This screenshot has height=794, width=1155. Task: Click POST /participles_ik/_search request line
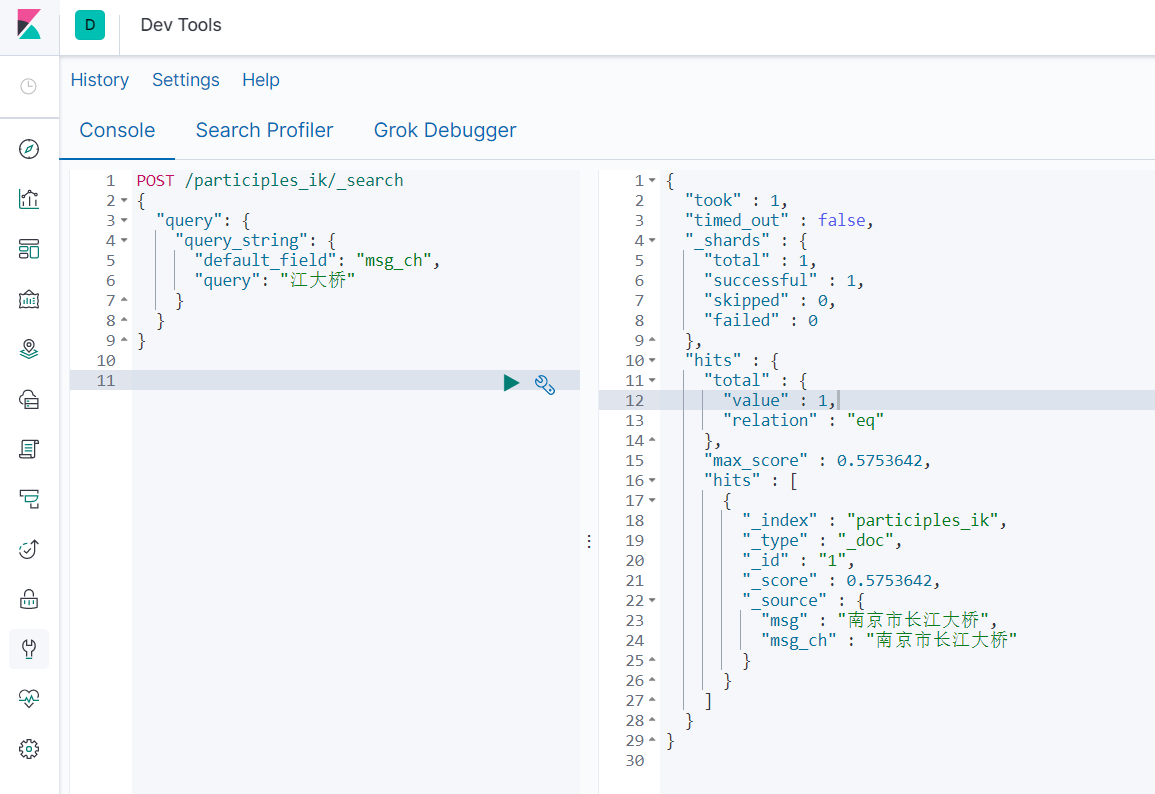270,180
